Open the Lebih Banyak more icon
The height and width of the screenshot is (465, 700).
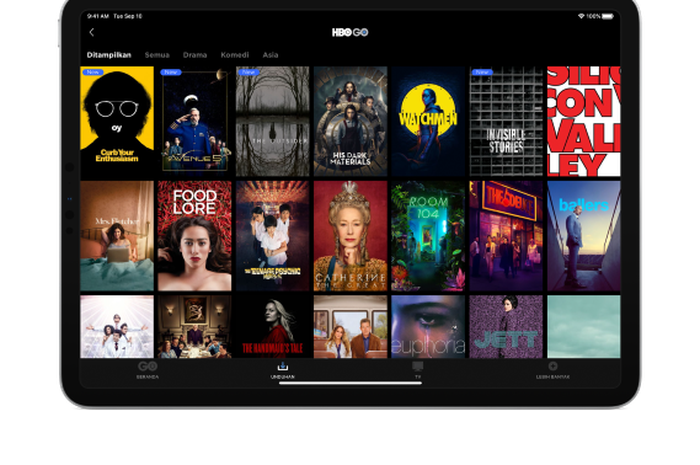[553, 366]
